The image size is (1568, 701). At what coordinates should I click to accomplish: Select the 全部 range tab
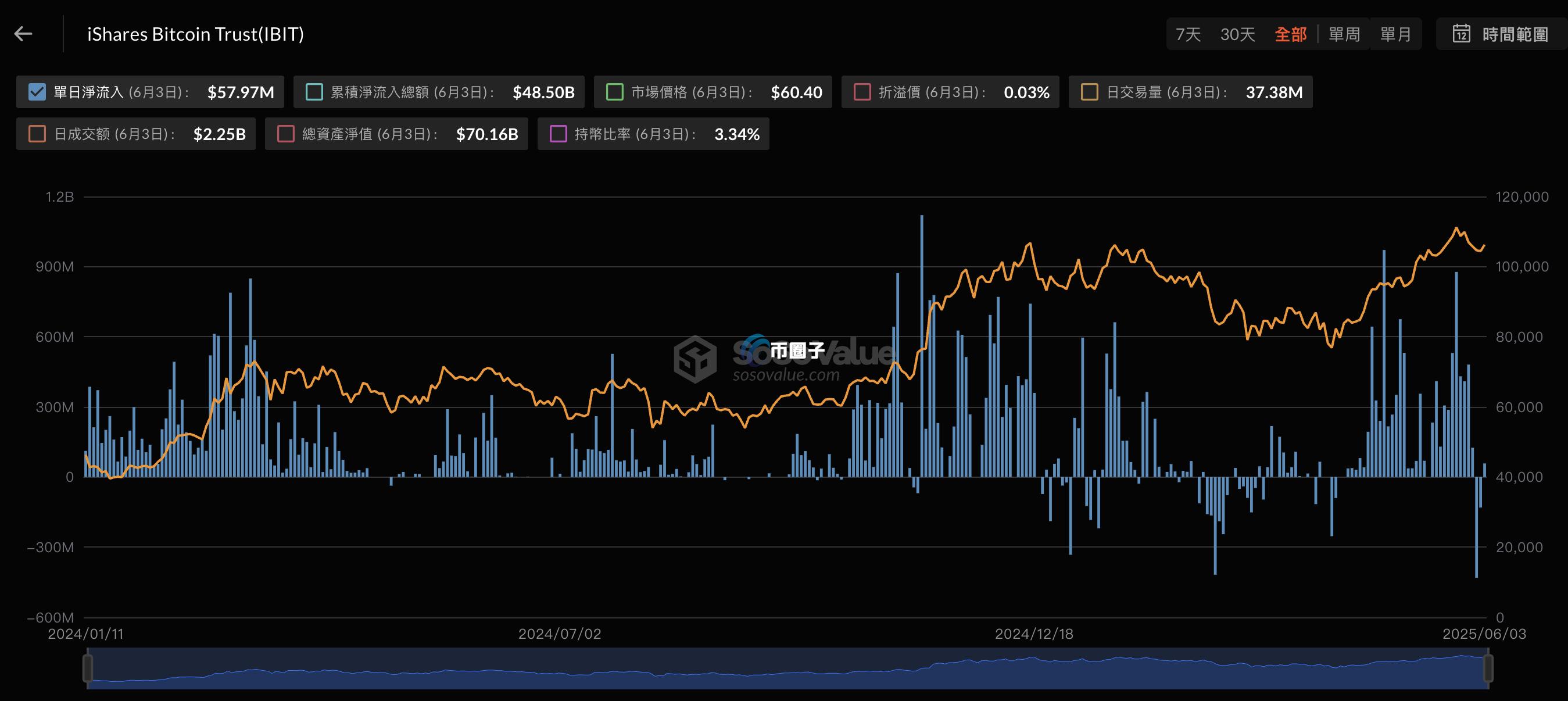[1290, 34]
